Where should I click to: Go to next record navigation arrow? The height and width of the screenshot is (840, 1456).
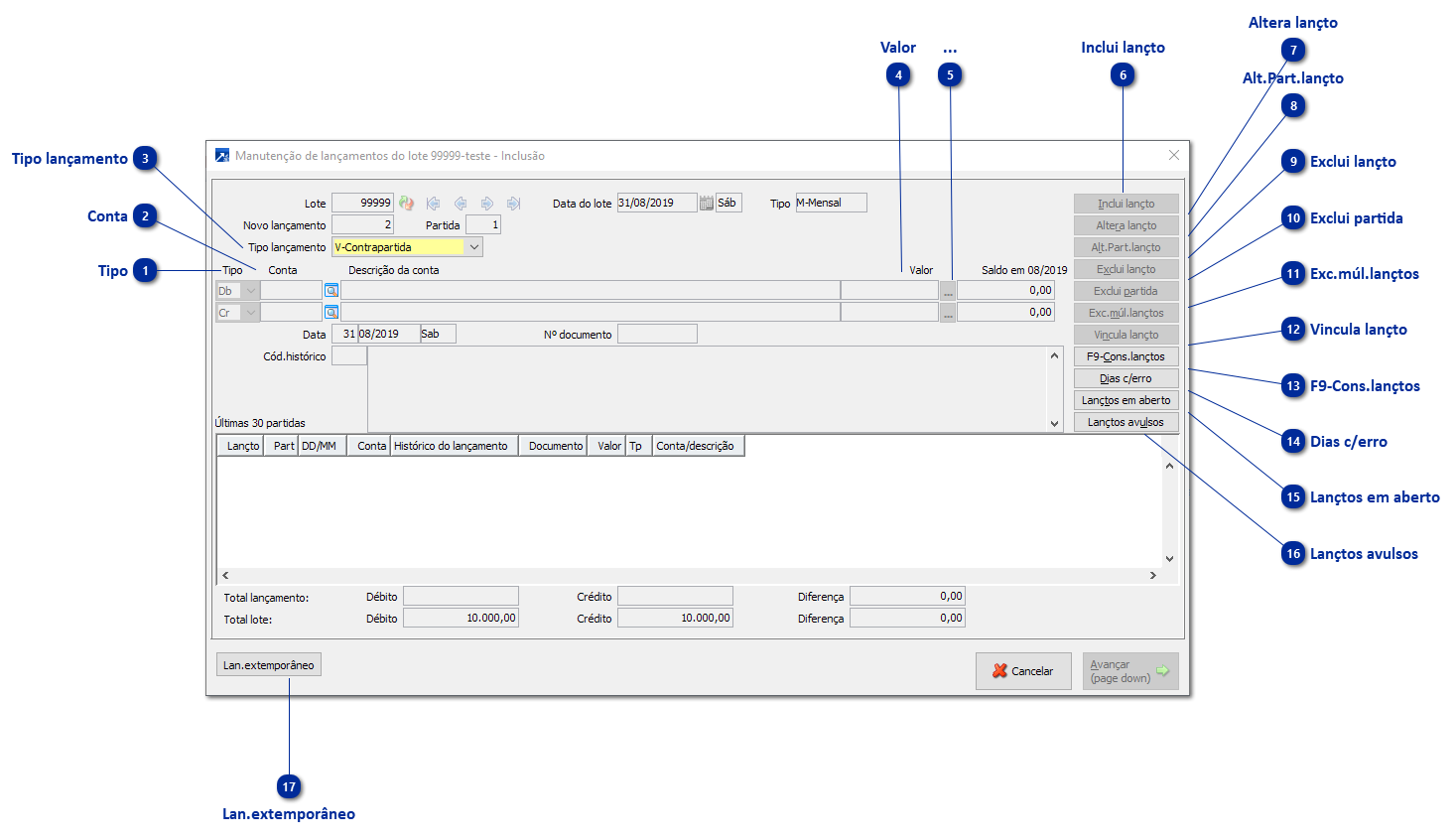pyautogui.click(x=487, y=203)
